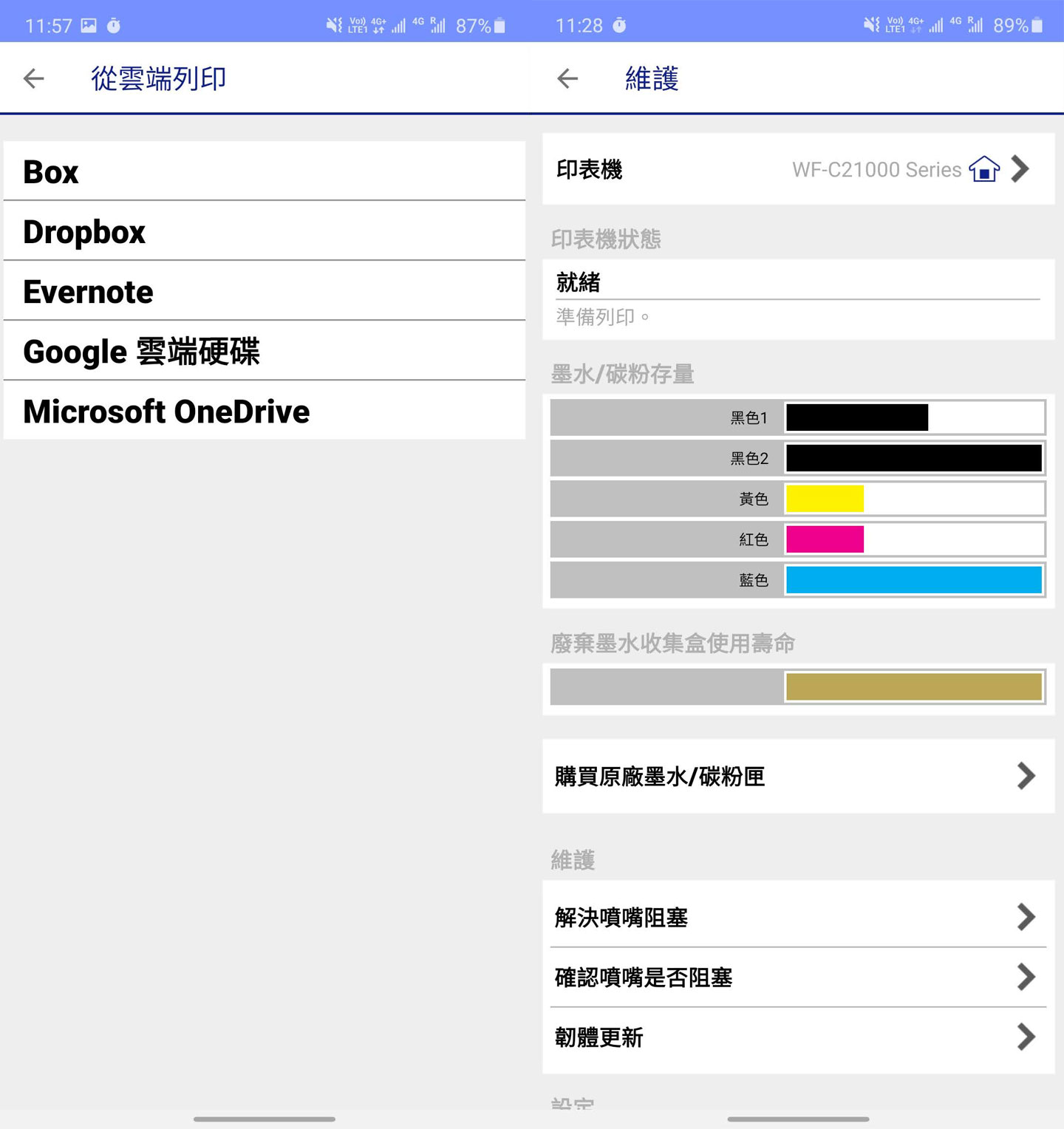Select Microsoft OneDrive storage option

pyautogui.click(x=166, y=412)
